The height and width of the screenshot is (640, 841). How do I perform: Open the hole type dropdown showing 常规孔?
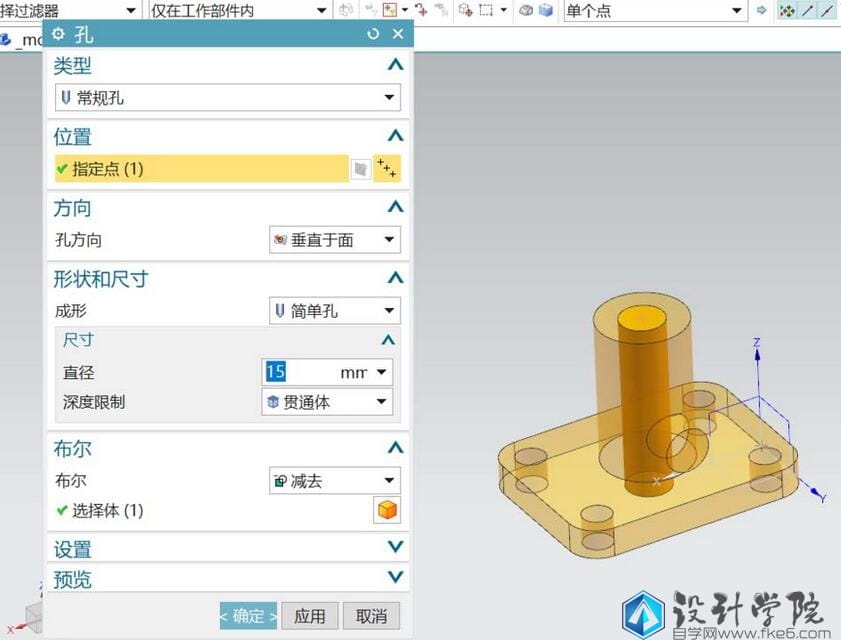pyautogui.click(x=228, y=98)
